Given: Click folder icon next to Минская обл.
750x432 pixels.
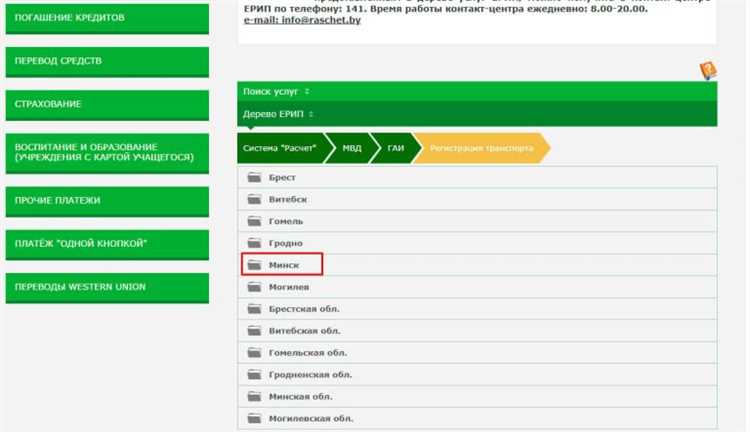Looking at the screenshot, I should 254,397.
